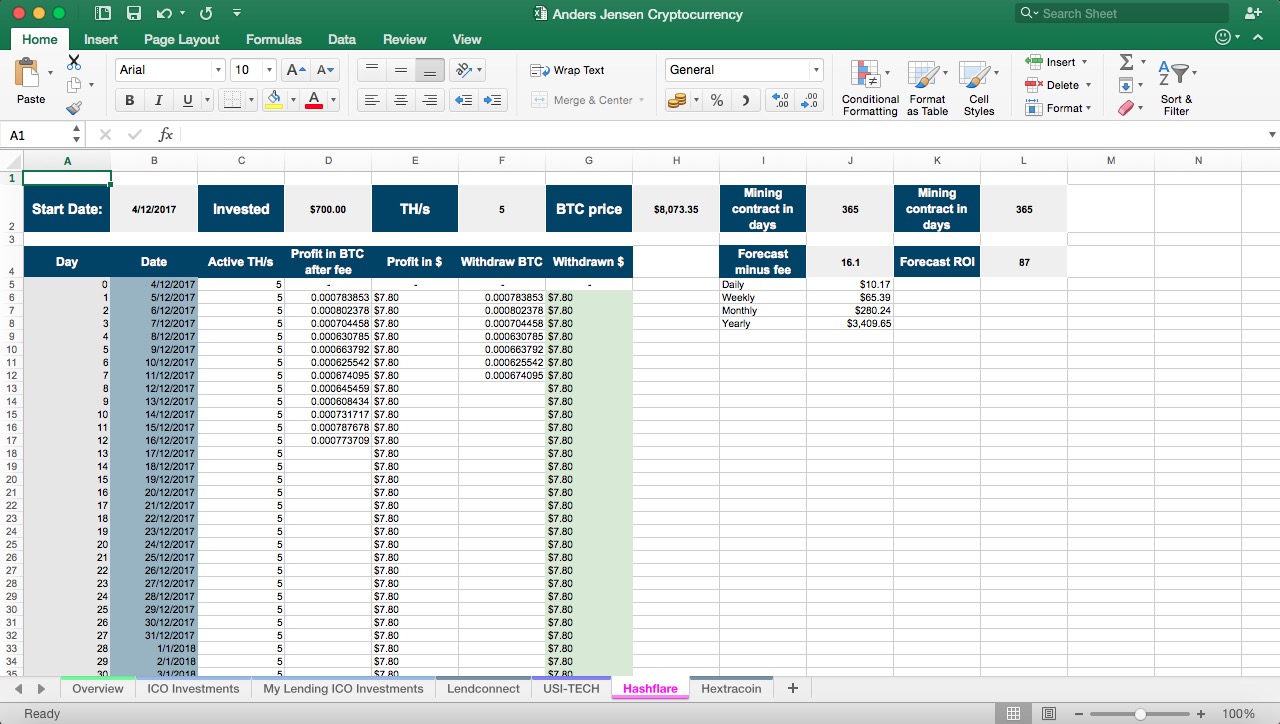Expand the Merge & Center dropdown arrow
1280x724 pixels.
coord(641,100)
